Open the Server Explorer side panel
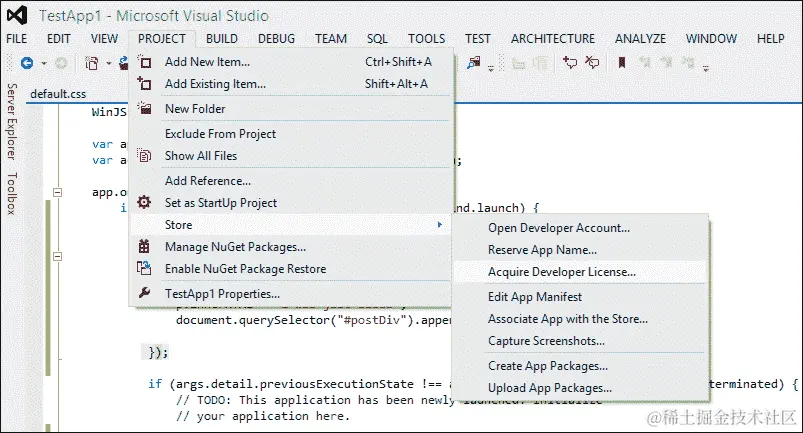 click(11, 122)
